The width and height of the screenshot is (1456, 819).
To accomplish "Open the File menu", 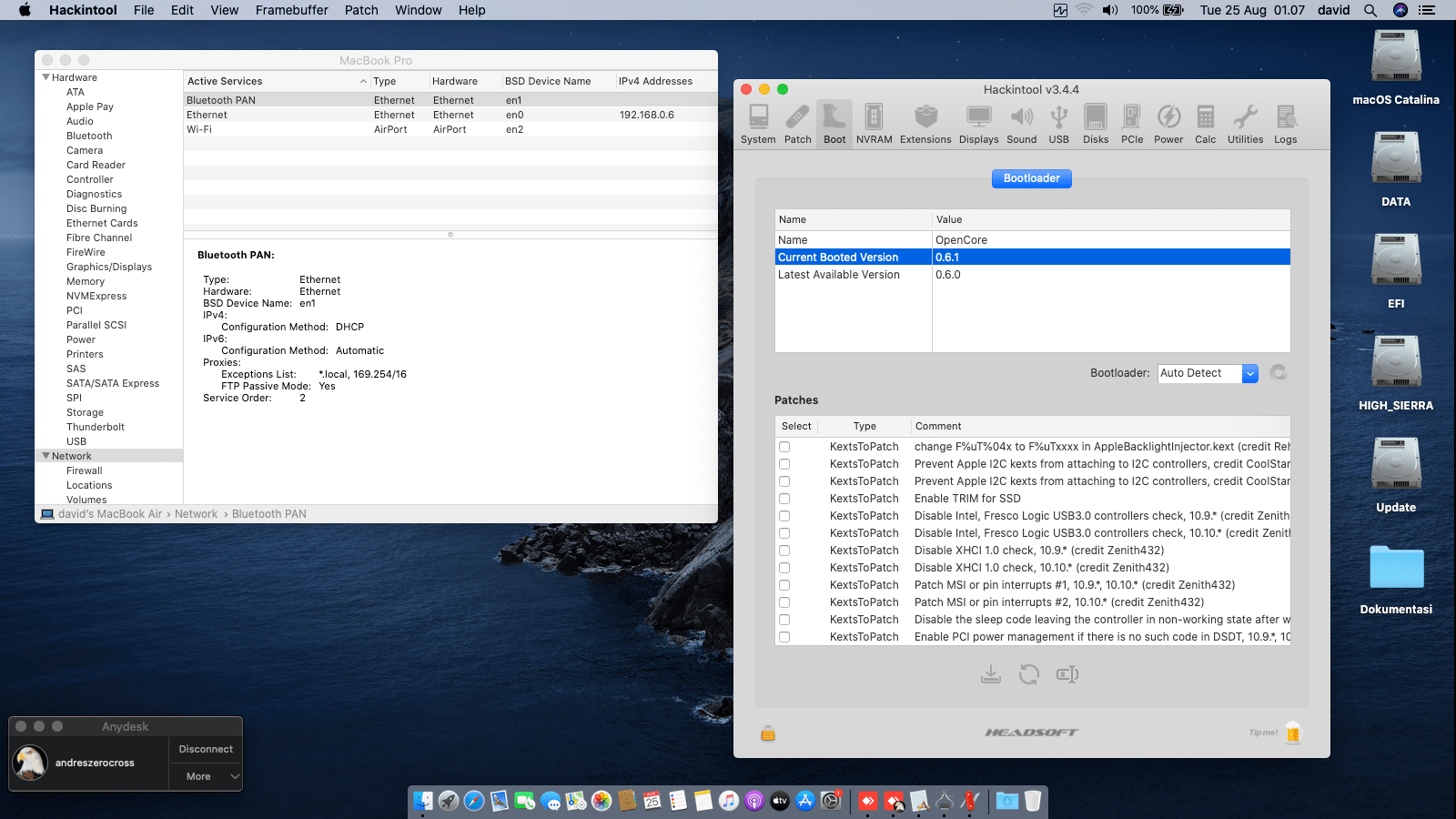I will [x=144, y=10].
